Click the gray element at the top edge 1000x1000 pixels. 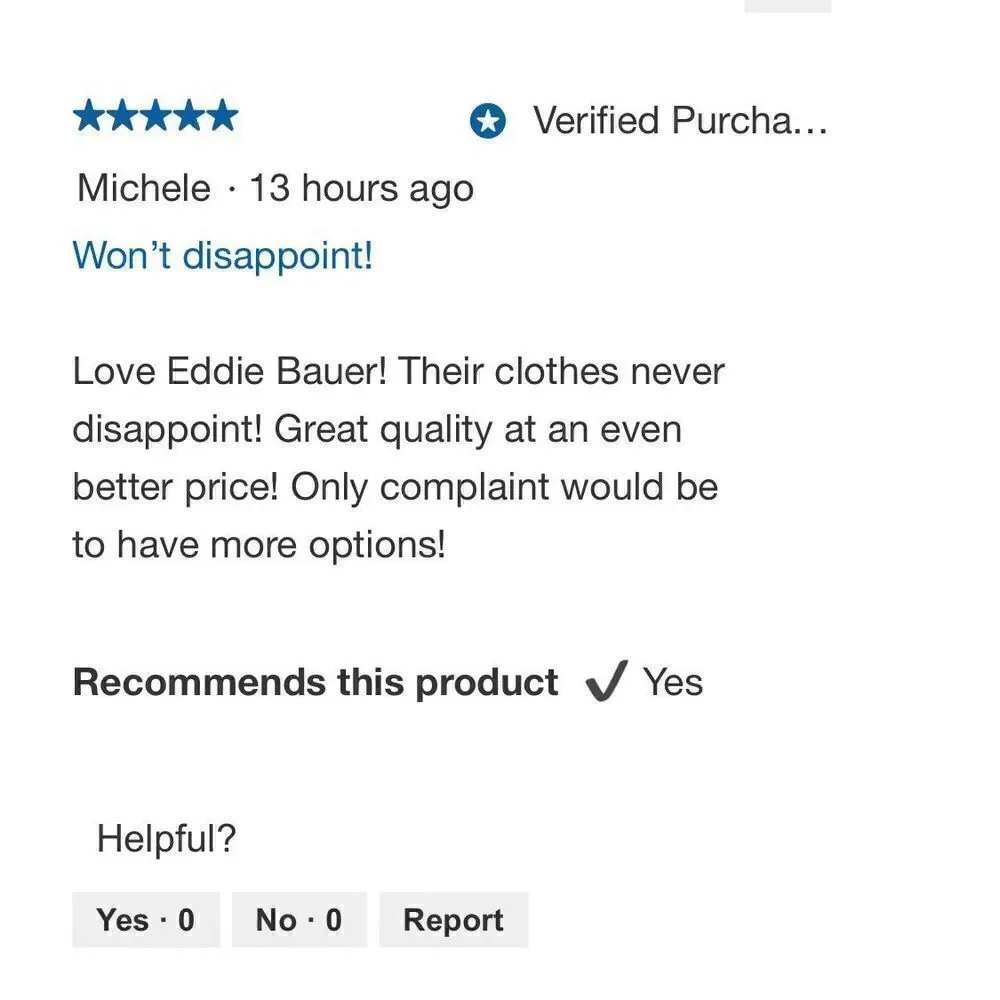point(787,5)
